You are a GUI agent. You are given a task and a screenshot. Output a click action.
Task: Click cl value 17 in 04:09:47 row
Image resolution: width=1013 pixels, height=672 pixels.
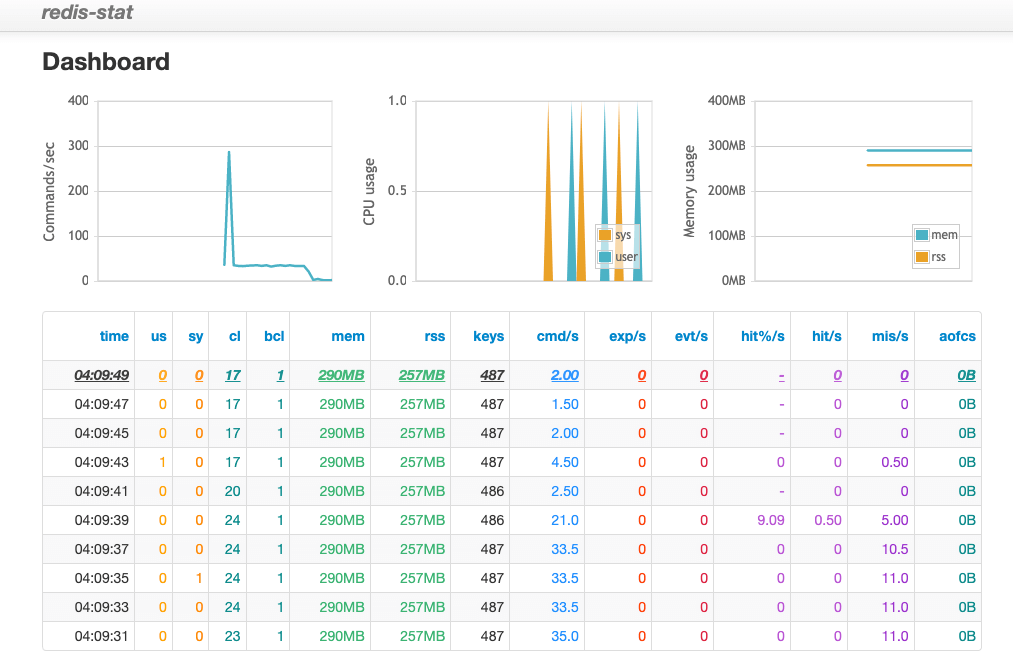(x=233, y=404)
